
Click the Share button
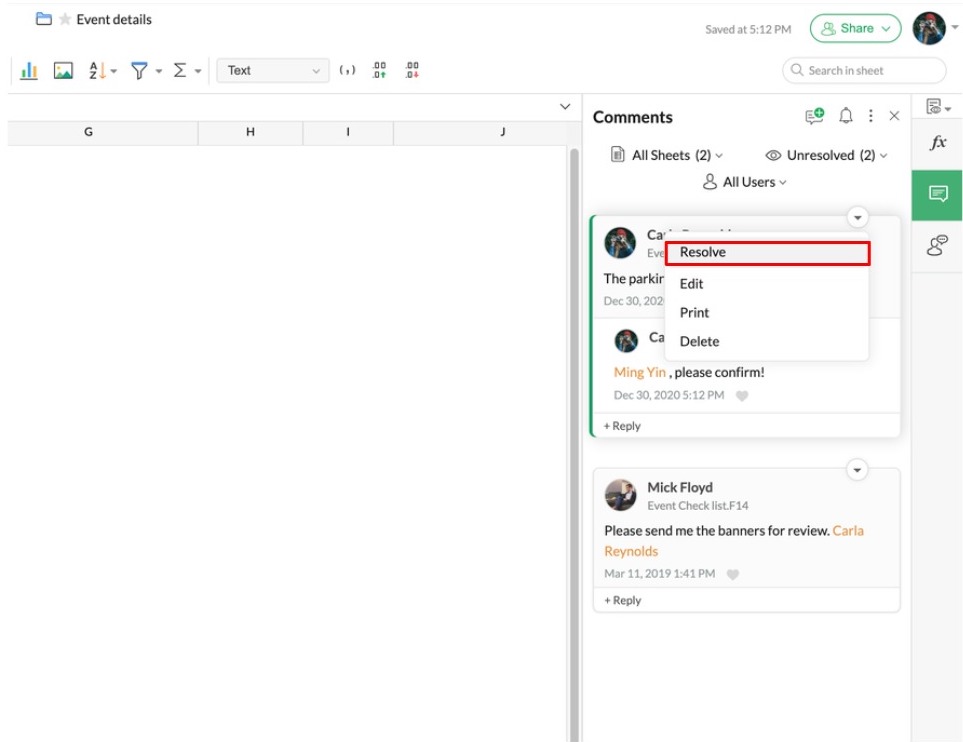[x=855, y=29]
